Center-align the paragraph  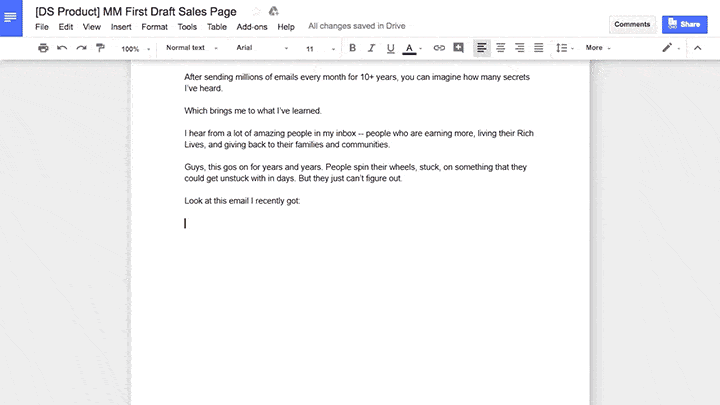tap(501, 48)
